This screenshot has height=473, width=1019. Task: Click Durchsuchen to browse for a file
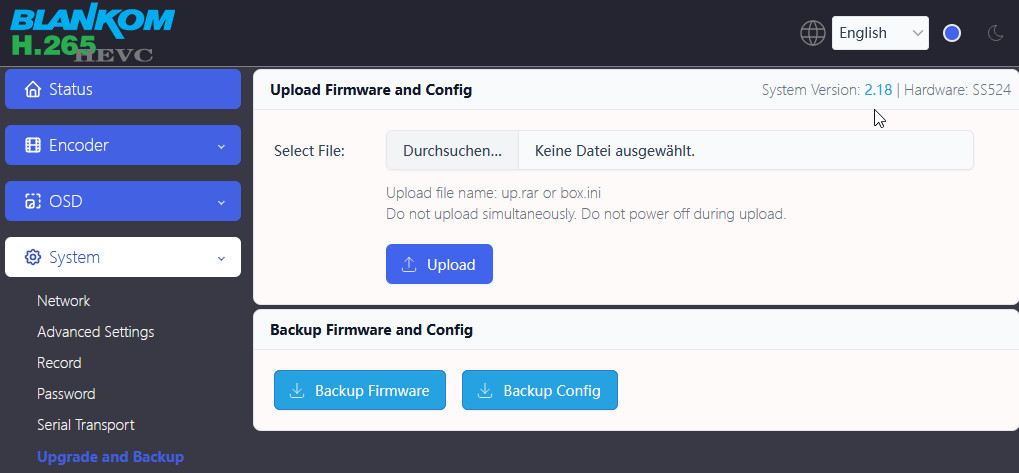tap(452, 151)
